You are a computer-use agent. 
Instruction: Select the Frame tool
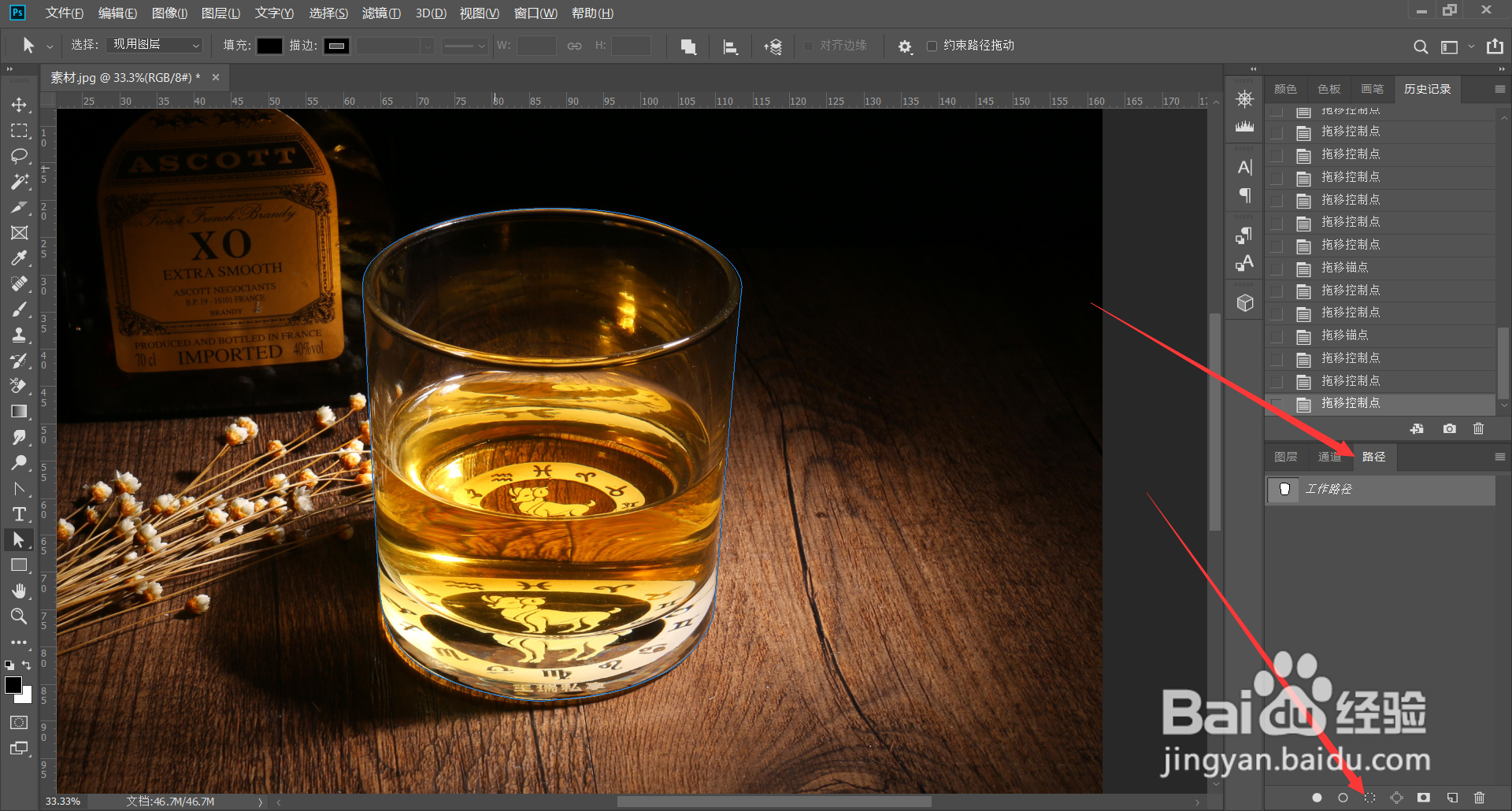(x=19, y=233)
